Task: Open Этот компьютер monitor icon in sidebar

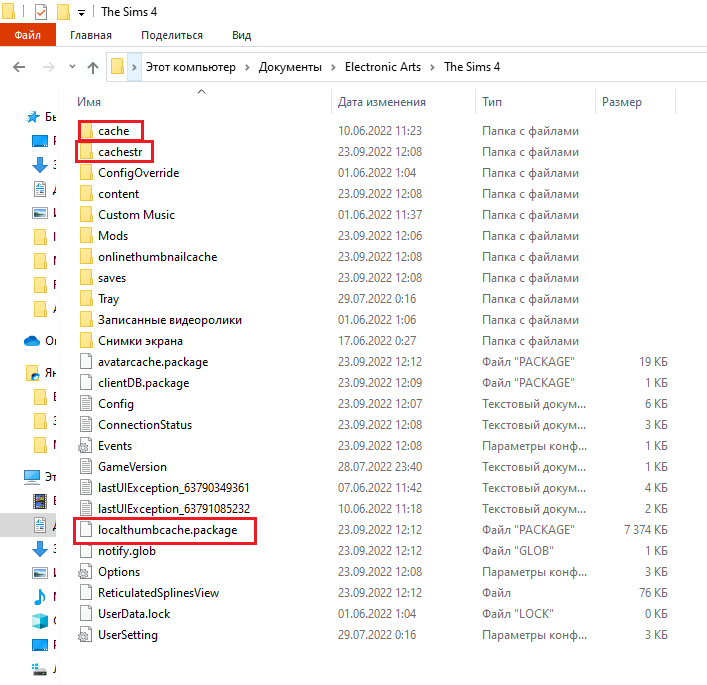Action: 32,477
